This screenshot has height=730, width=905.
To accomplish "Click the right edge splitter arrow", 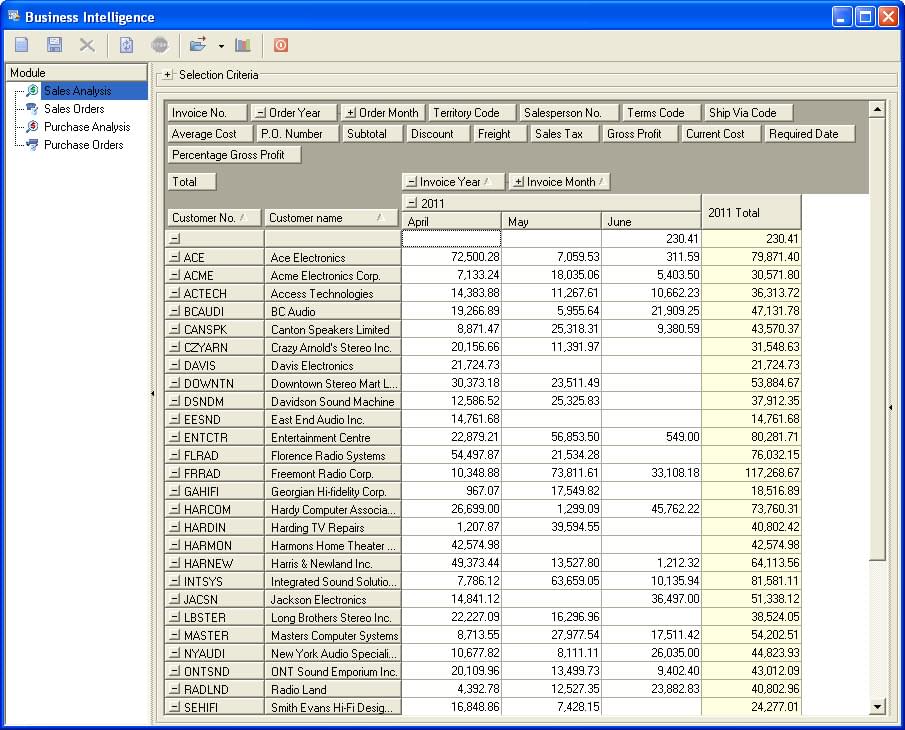I will tap(891, 407).
